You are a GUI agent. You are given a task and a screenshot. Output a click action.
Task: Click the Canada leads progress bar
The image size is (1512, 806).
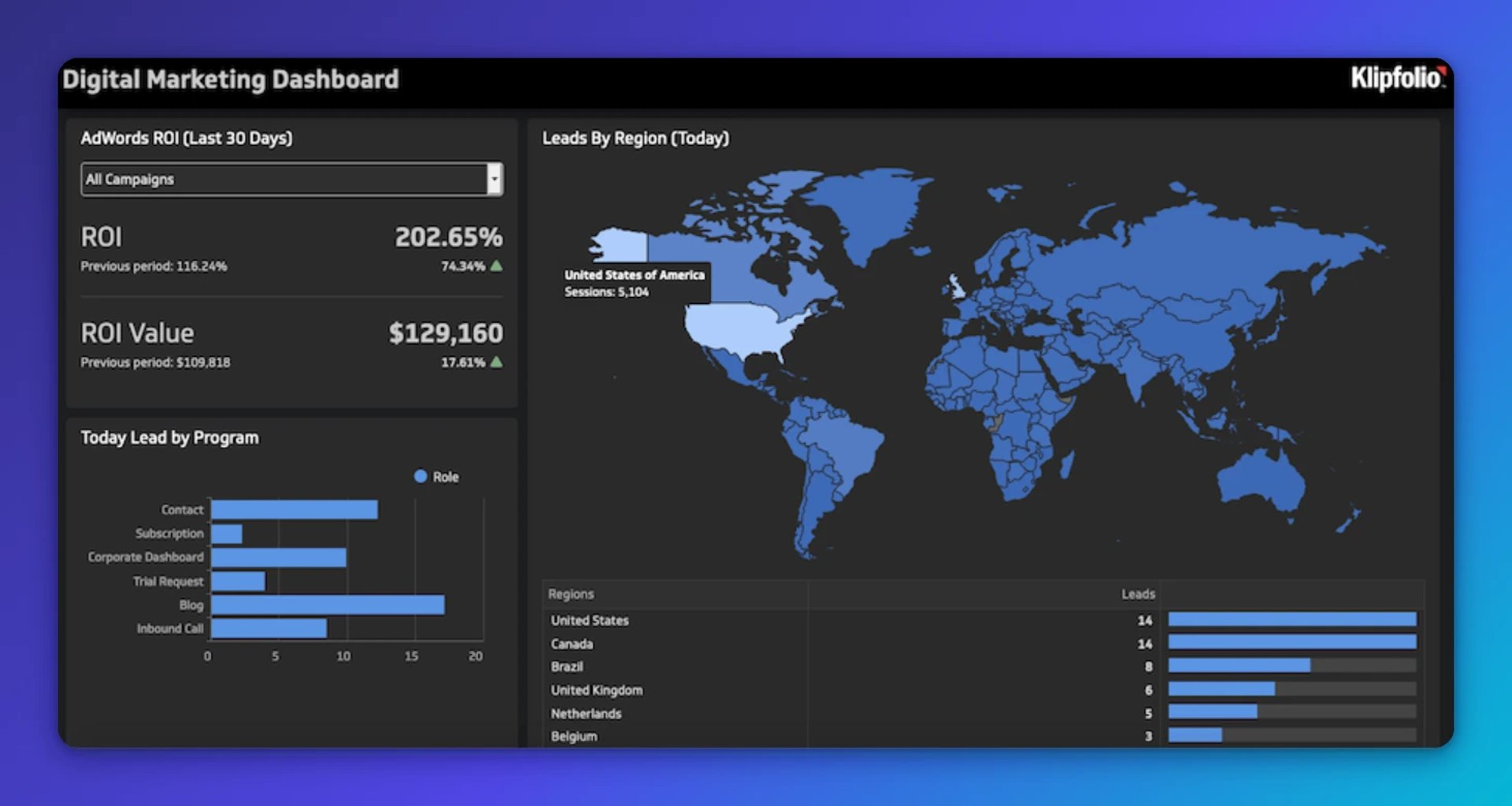coord(1292,642)
